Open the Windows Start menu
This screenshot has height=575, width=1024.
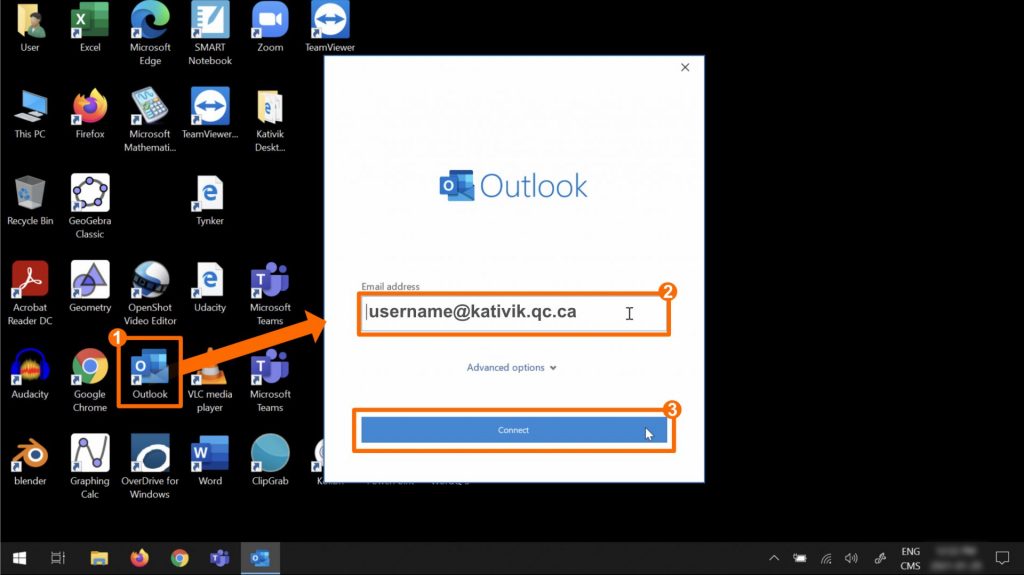[19, 558]
